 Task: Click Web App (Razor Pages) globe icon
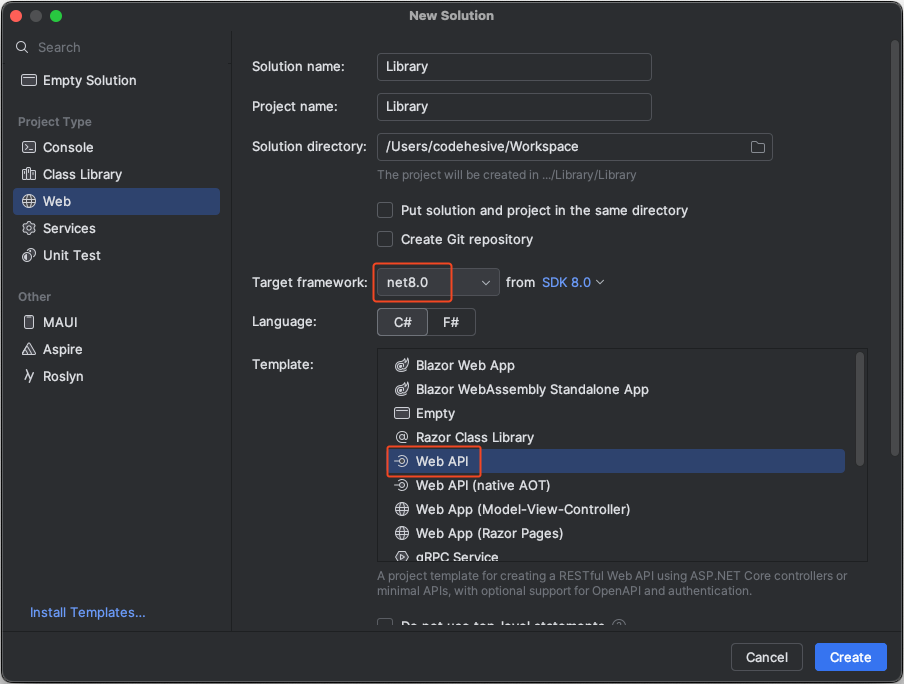[x=402, y=533]
